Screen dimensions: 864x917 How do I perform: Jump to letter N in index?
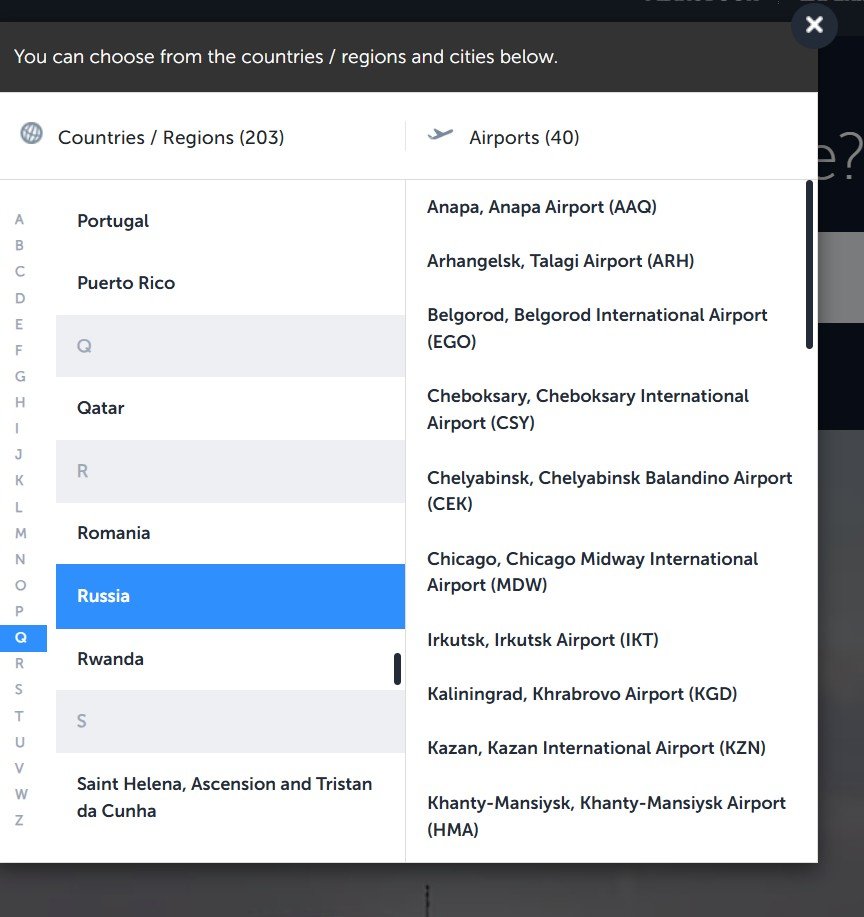click(x=19, y=560)
